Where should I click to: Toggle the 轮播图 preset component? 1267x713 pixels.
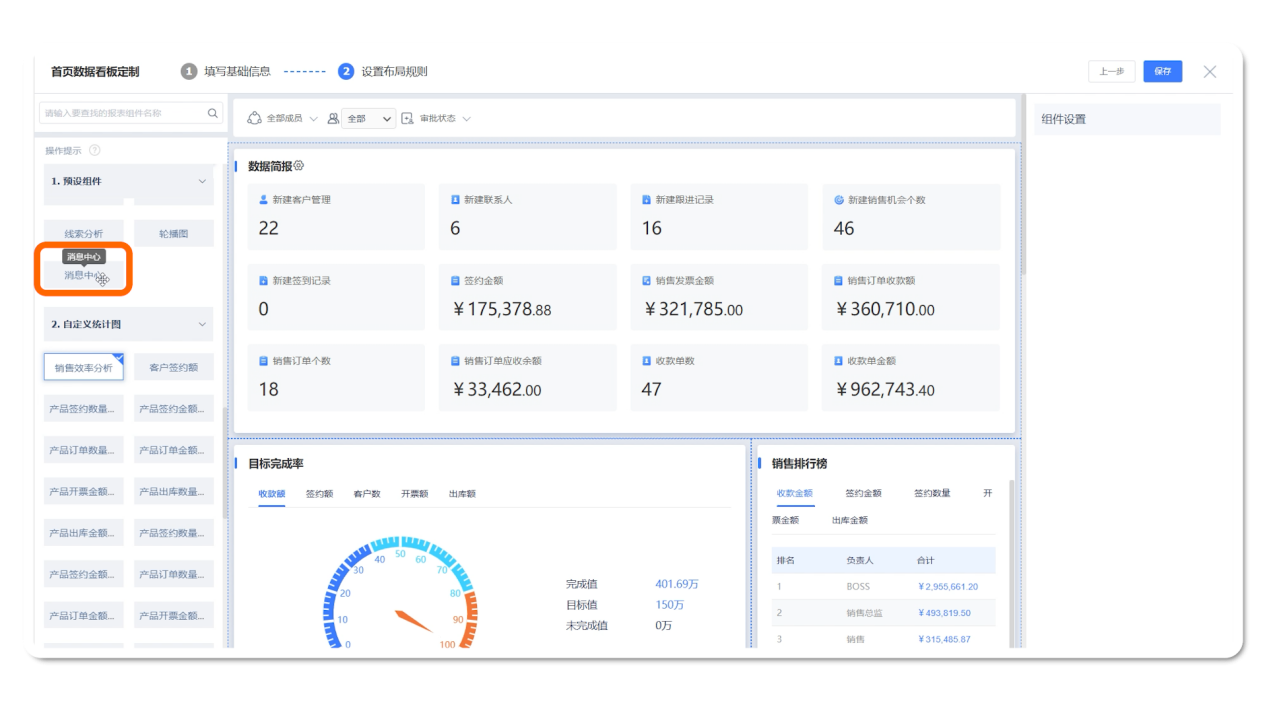point(173,234)
